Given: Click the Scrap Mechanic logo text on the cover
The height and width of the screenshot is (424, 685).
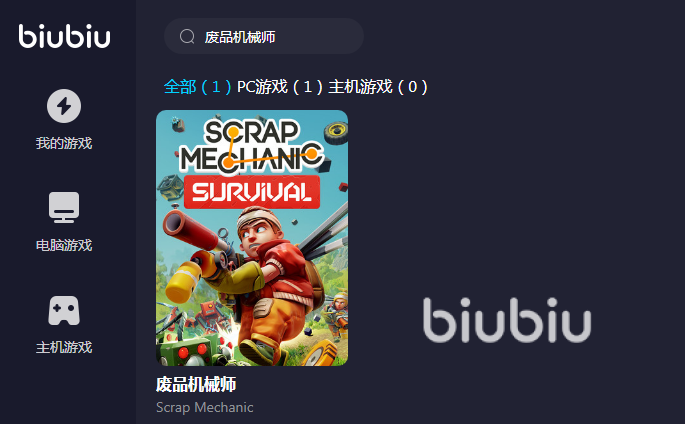Looking at the screenshot, I should pyautogui.click(x=252, y=146).
